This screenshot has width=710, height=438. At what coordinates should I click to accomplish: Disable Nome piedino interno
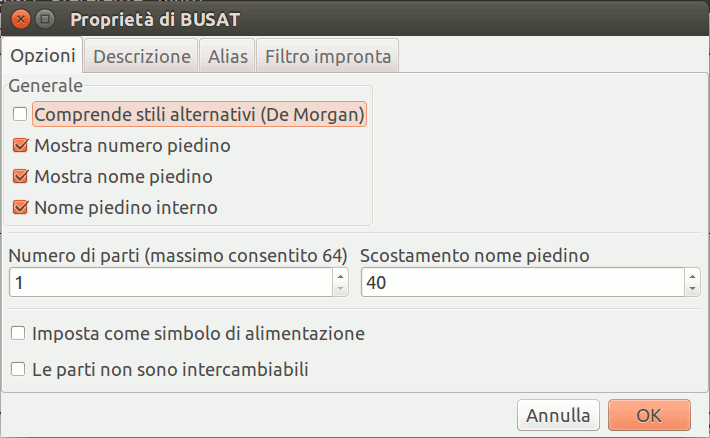20,208
